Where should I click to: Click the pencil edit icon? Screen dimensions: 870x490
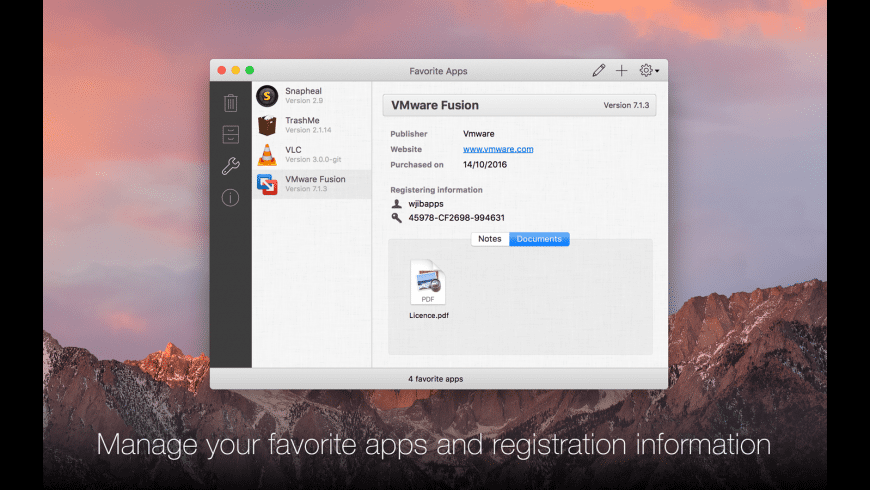(598, 70)
